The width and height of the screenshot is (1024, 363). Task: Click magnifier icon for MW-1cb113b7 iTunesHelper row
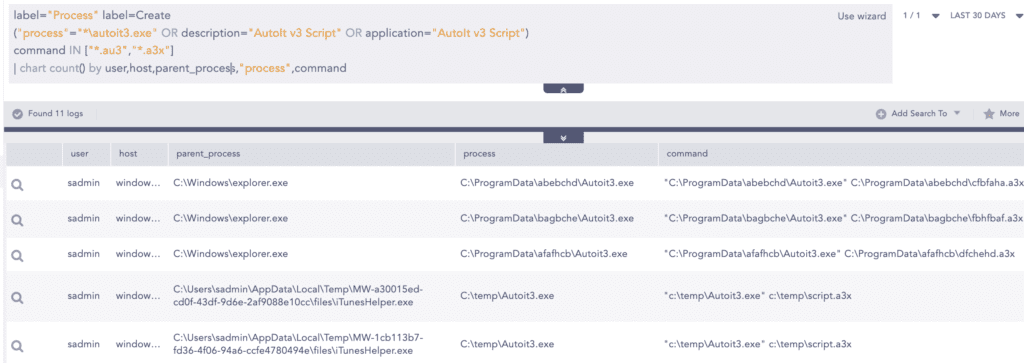tap(18, 346)
